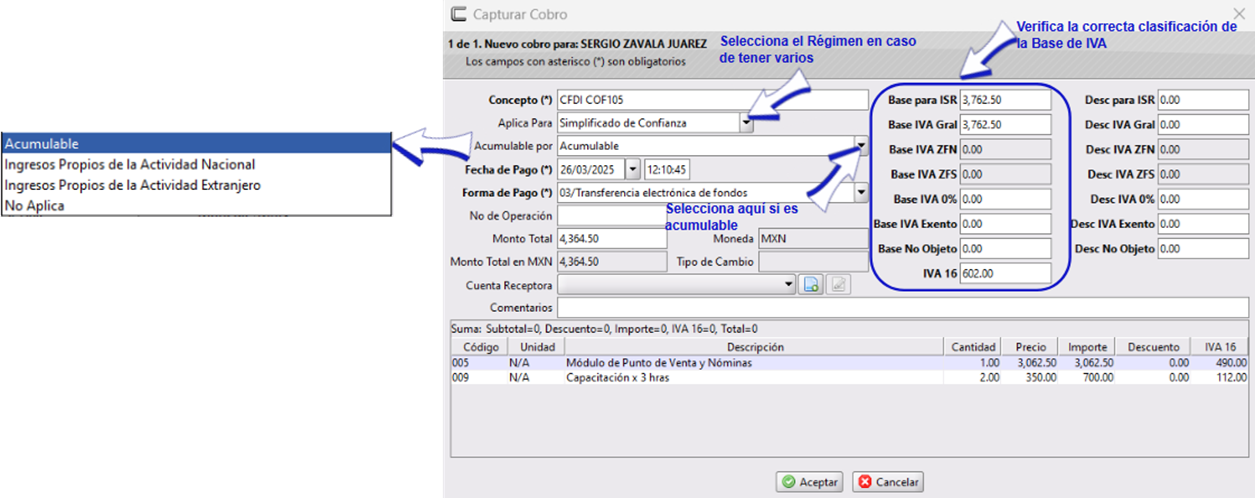Select No Aplica in the options list

pyautogui.click(x=197, y=206)
